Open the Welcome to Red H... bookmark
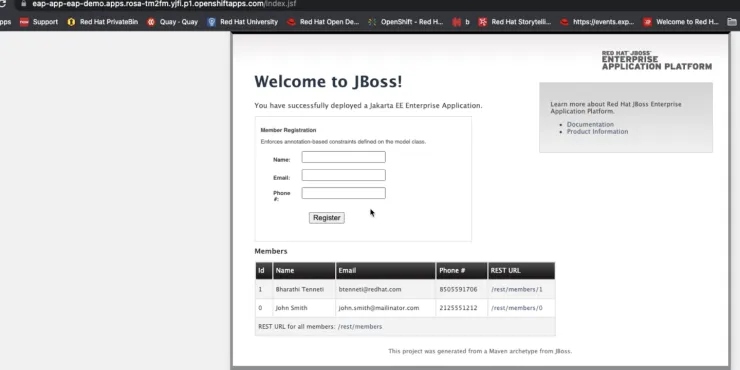The image size is (740, 370). pyautogui.click(x=681, y=22)
